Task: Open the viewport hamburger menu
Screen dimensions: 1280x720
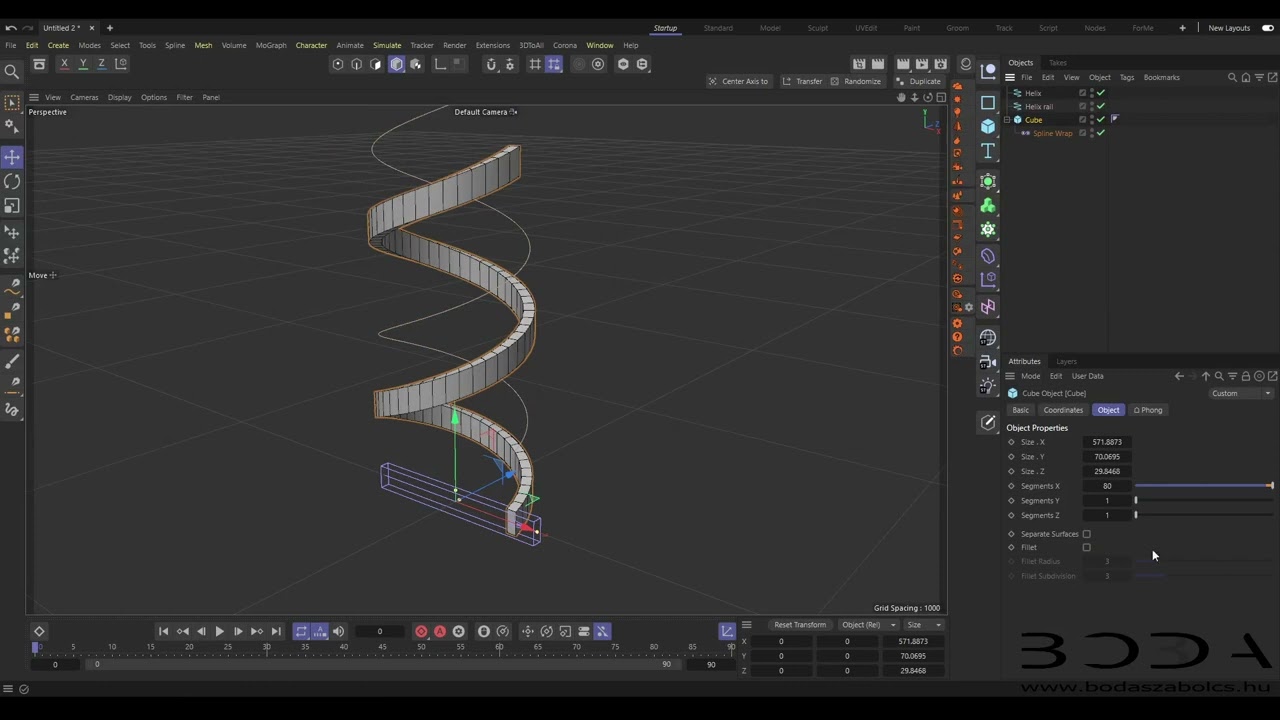Action: pos(33,97)
